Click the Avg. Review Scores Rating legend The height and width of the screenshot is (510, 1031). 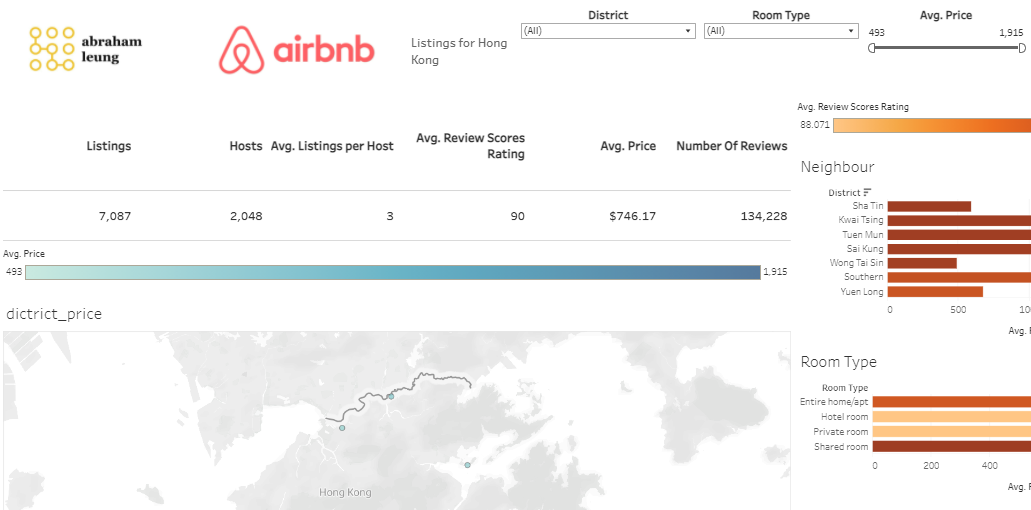[932, 126]
